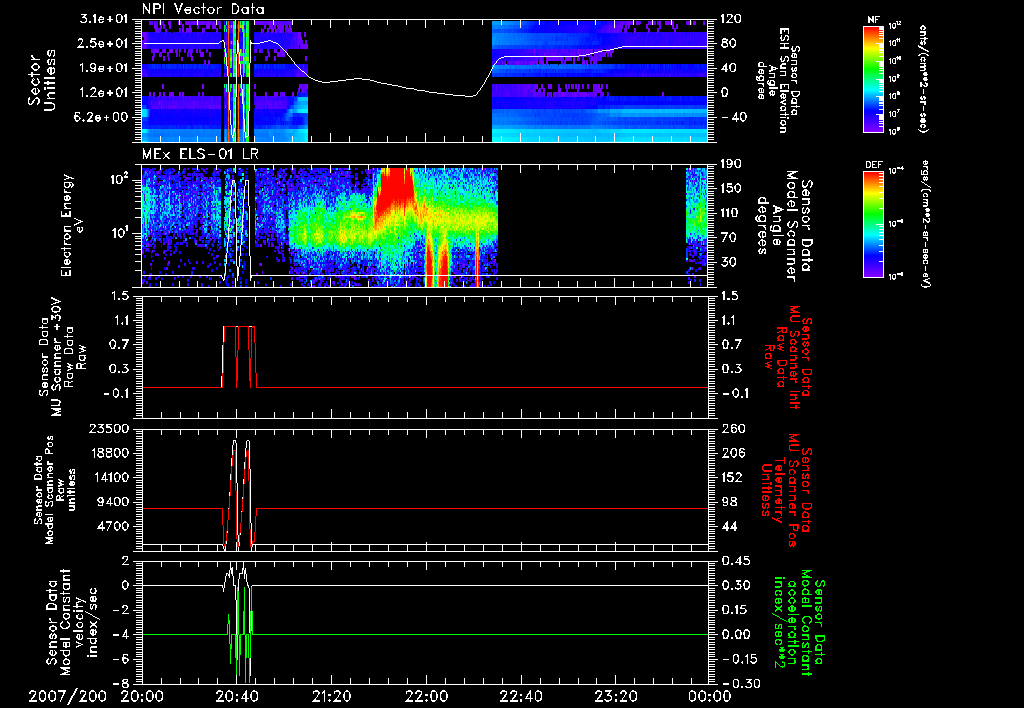This screenshot has width=1024, height=708.
Task: Click the "150" scanner angle tick value
Action: [730, 189]
